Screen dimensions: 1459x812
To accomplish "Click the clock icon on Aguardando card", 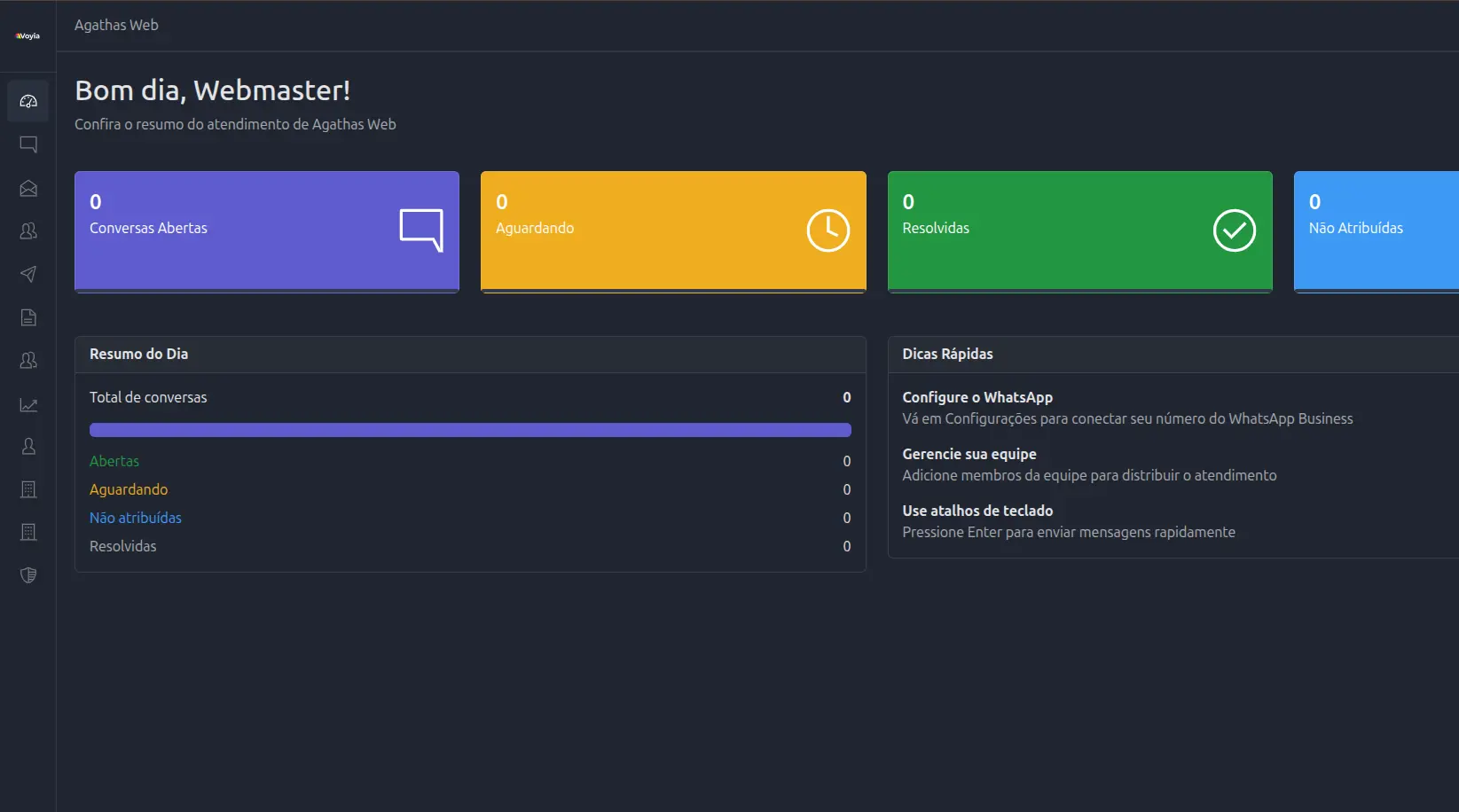I will pos(828,230).
